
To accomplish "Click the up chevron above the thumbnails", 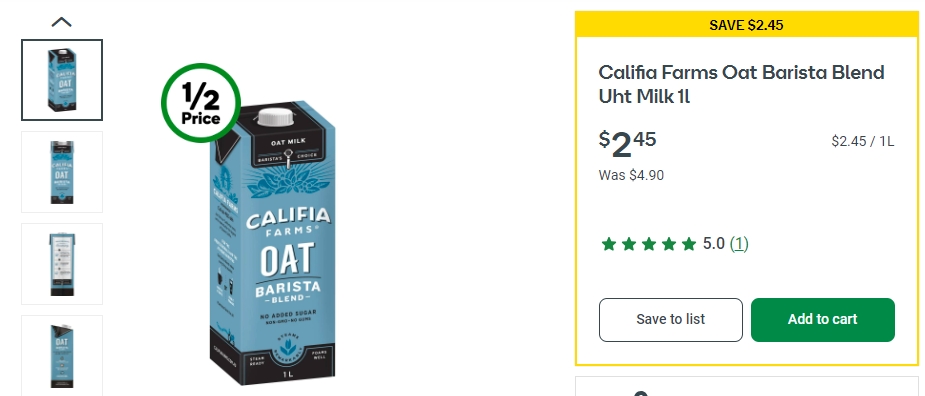I will [61, 22].
